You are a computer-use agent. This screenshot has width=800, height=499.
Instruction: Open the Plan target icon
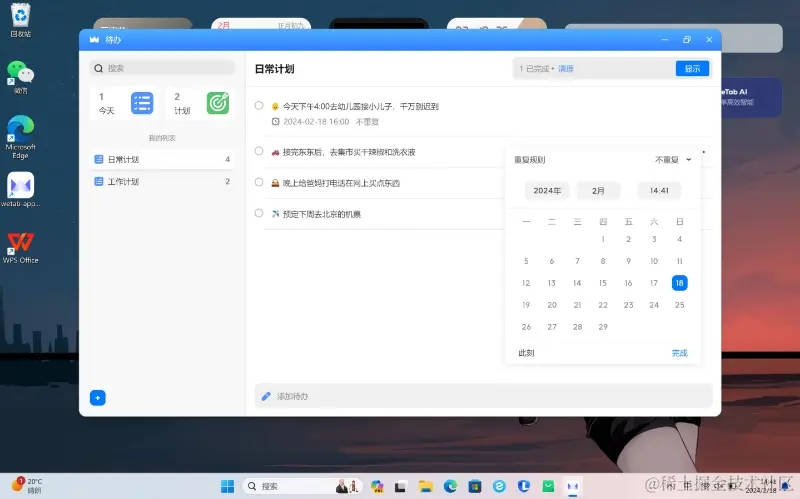pos(218,103)
